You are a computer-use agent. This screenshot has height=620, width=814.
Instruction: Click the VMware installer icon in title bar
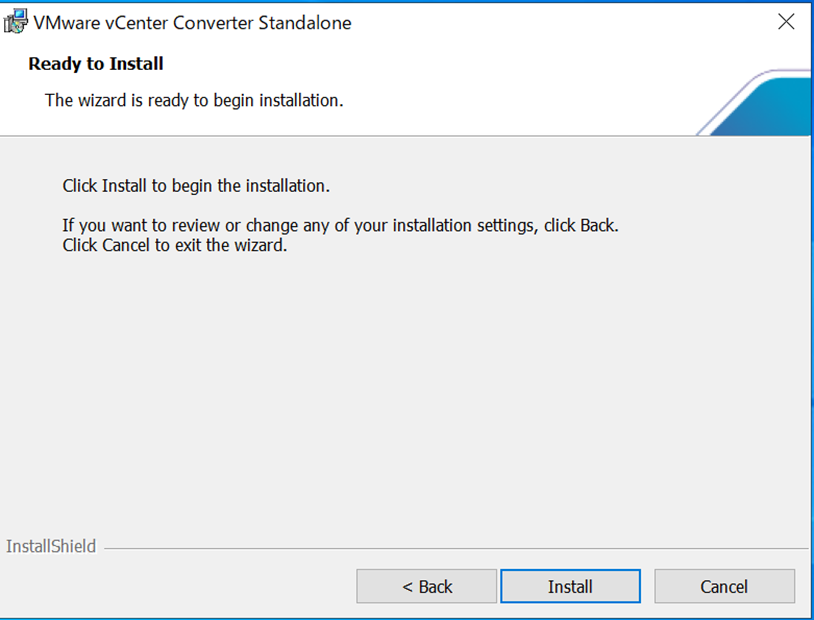pyautogui.click(x=16, y=21)
